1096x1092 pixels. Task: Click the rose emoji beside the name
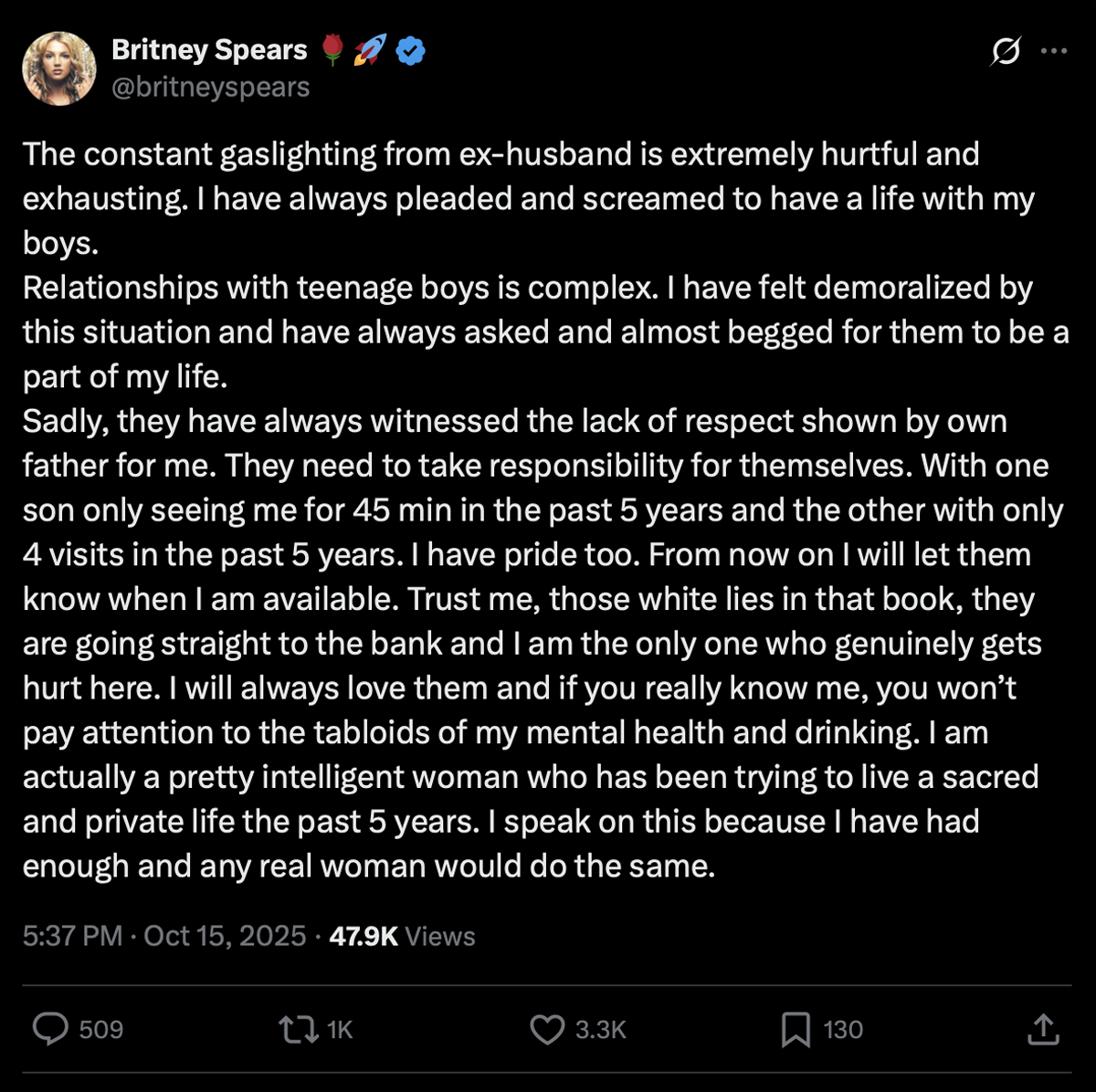(x=333, y=51)
